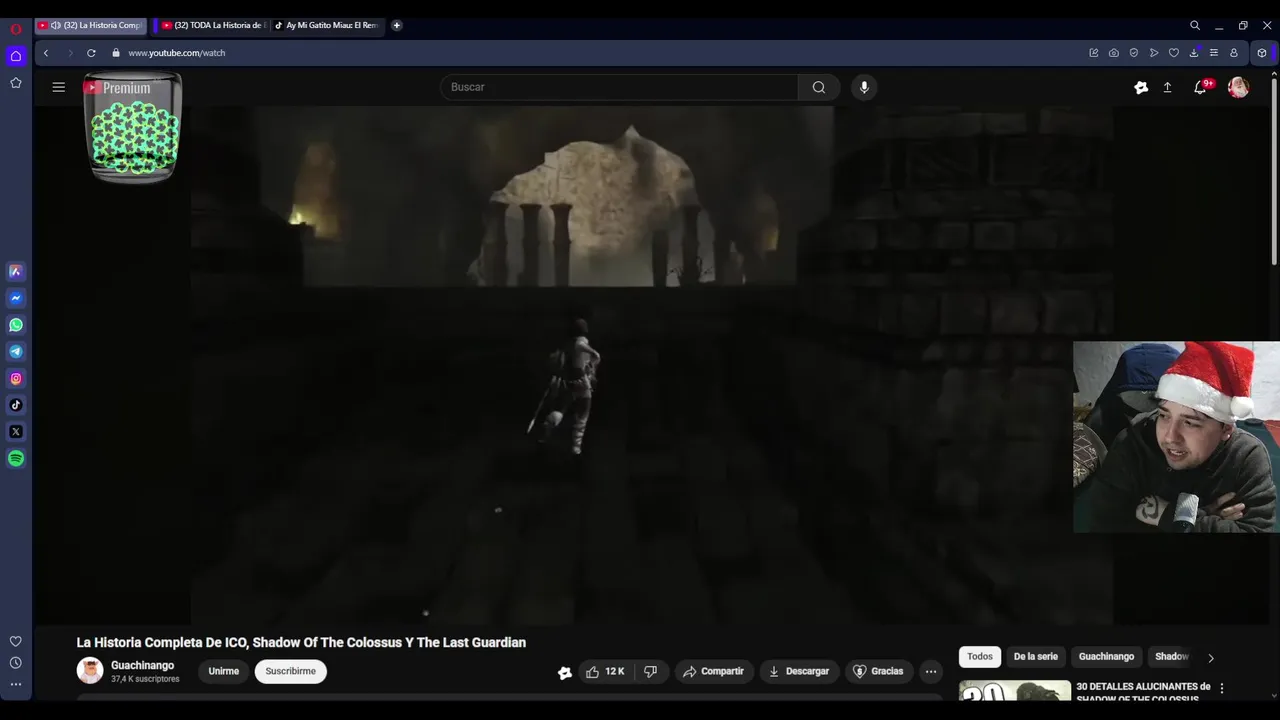Image resolution: width=1280 pixels, height=720 pixels.
Task: Open WhatsApp in the sidebar
Action: coord(16,325)
